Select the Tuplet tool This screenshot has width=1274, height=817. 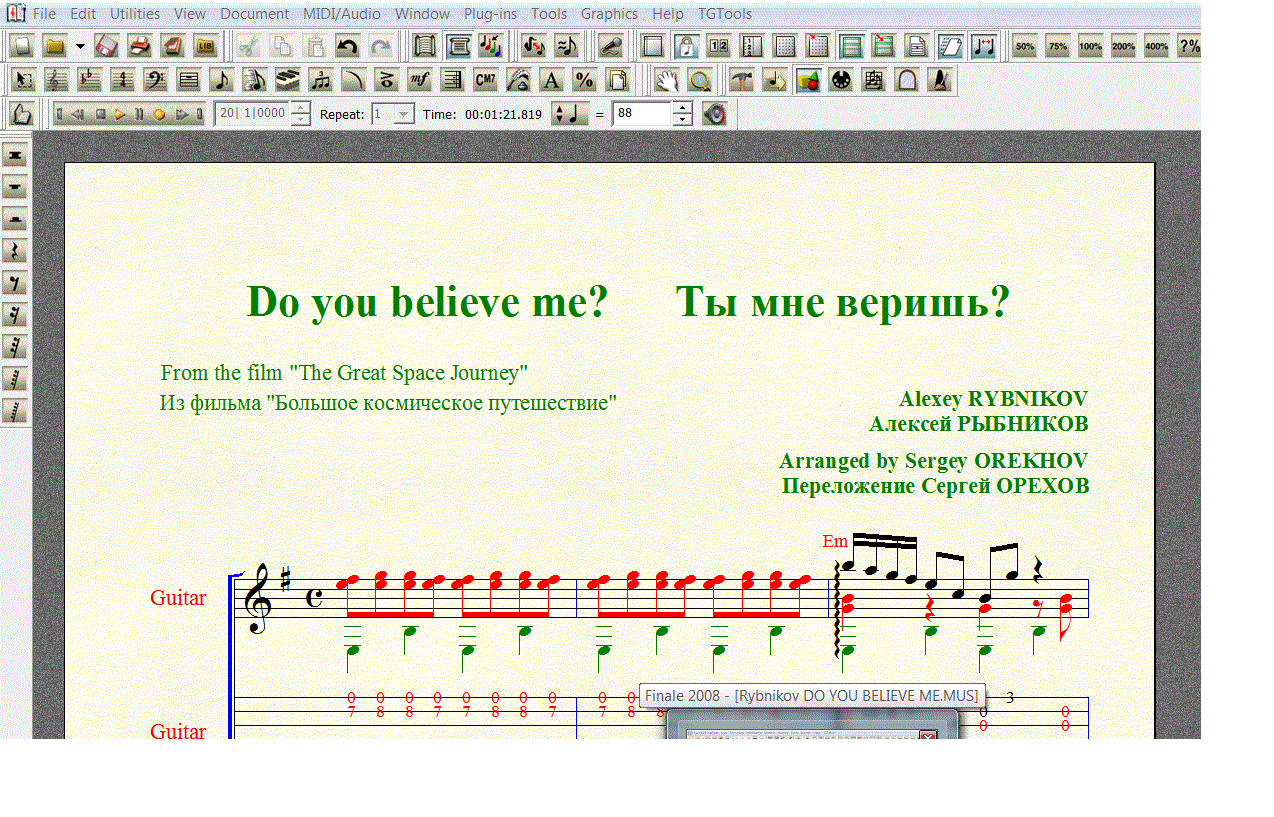coord(321,80)
